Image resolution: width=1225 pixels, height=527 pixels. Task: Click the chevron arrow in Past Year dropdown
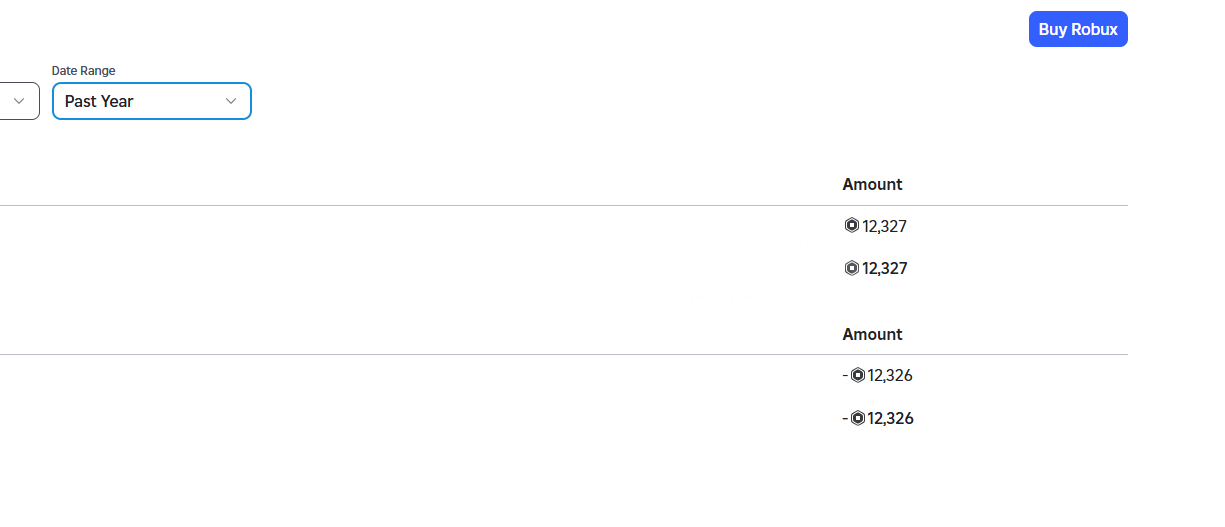231,101
